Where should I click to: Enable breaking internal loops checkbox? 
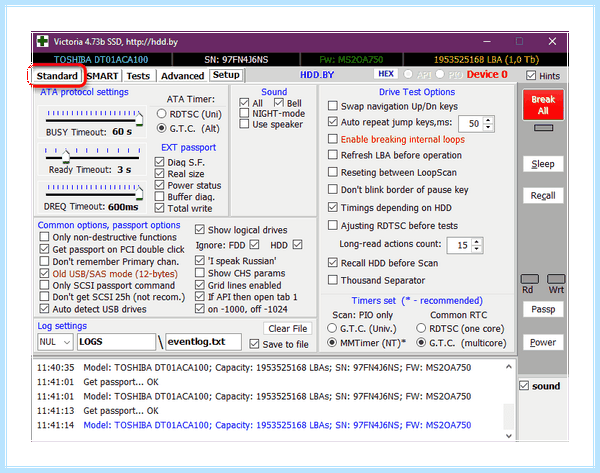click(x=333, y=139)
